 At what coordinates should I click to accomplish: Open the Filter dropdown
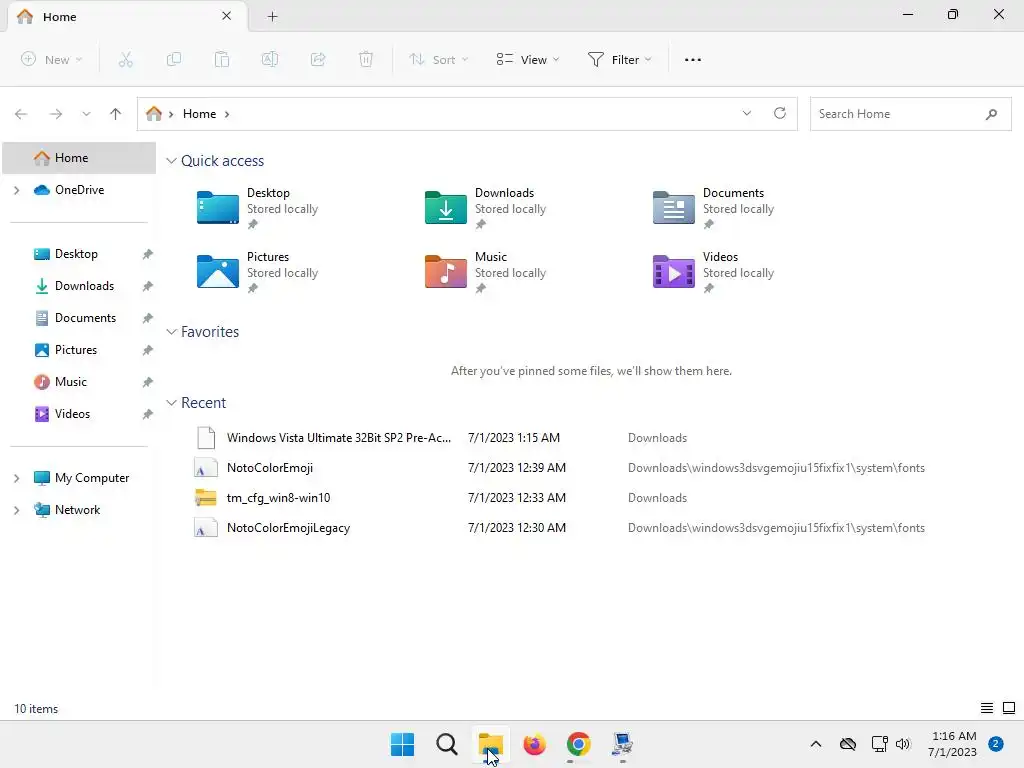pyautogui.click(x=619, y=59)
